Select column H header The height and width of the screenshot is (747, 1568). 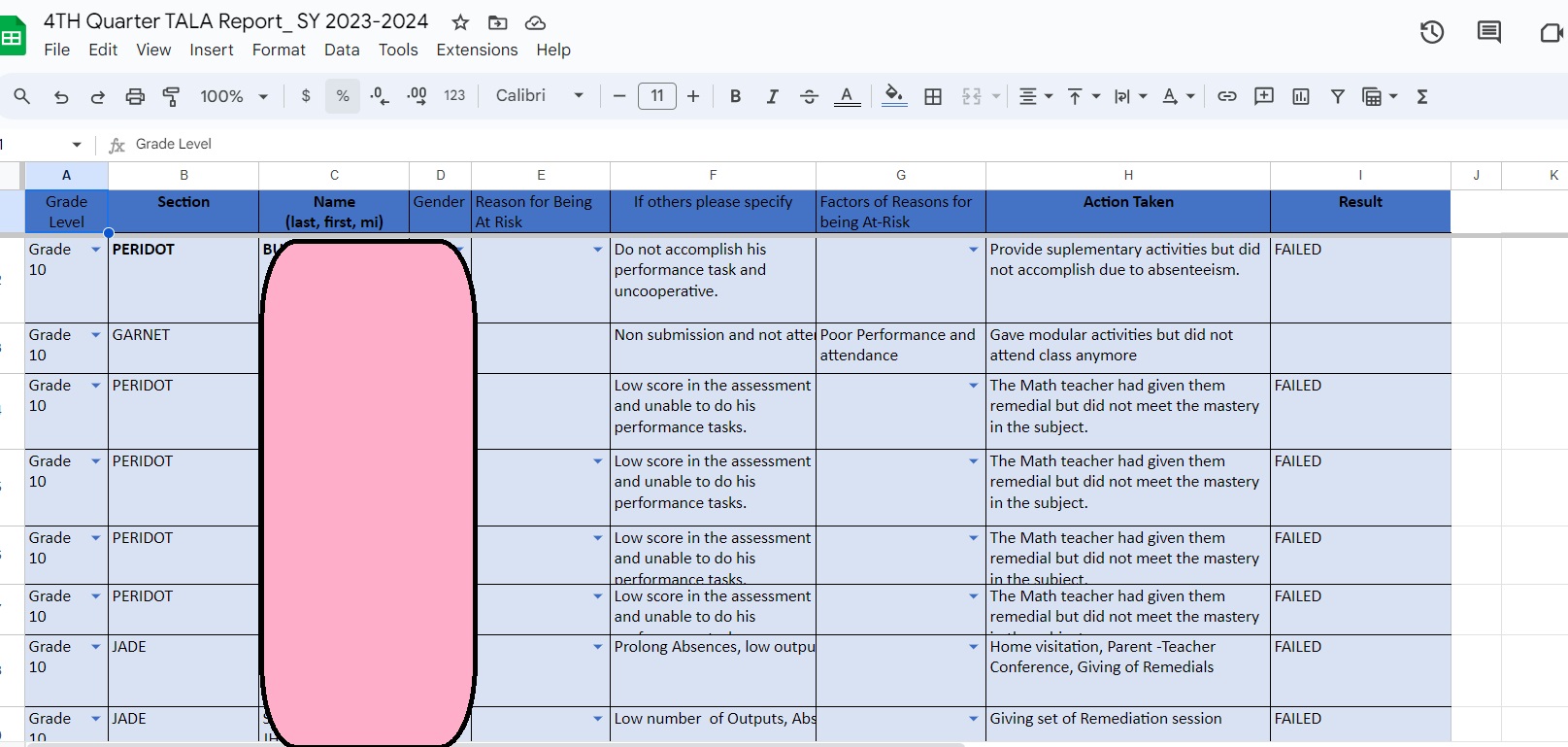click(x=1128, y=175)
